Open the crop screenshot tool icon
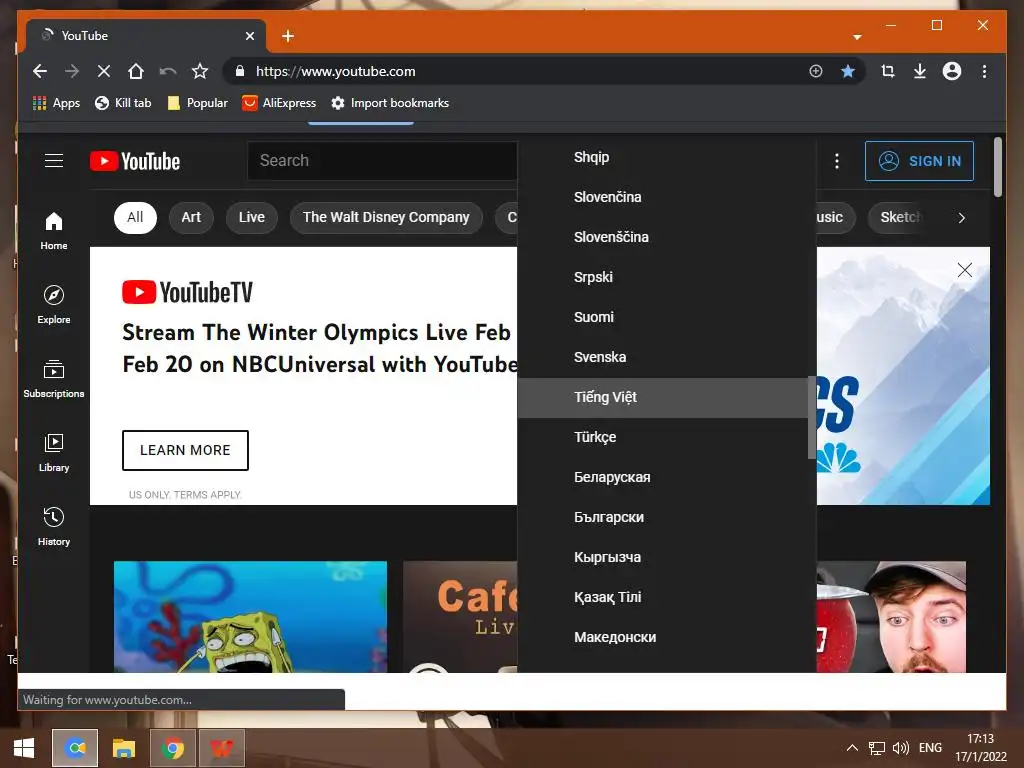This screenshot has height=768, width=1024. [888, 71]
